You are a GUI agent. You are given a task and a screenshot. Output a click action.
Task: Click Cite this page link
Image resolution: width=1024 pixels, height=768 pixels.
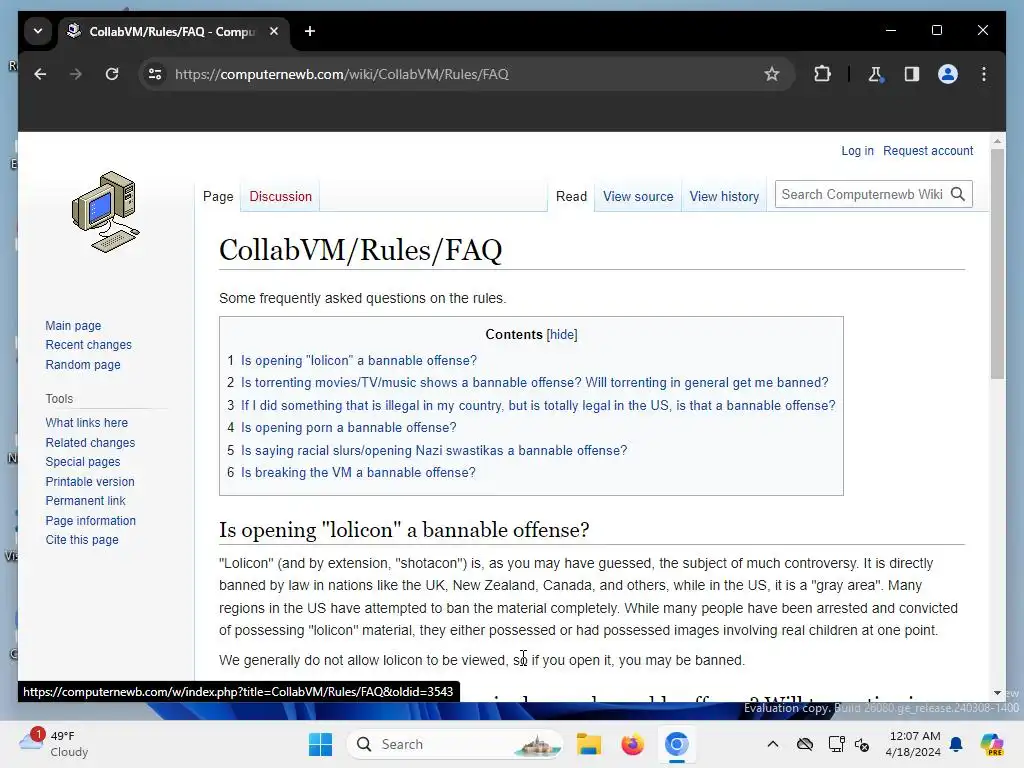(82, 540)
